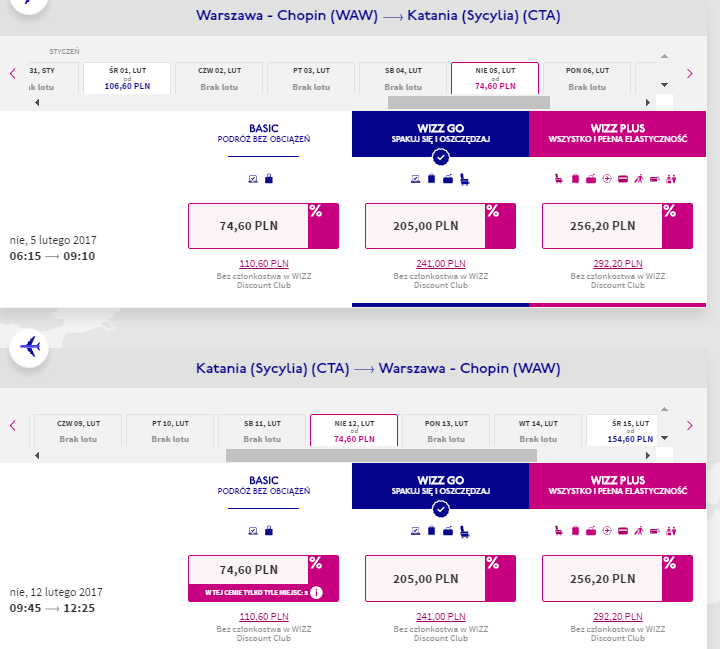Click online check-in icon under return BASIC

click(x=253, y=531)
